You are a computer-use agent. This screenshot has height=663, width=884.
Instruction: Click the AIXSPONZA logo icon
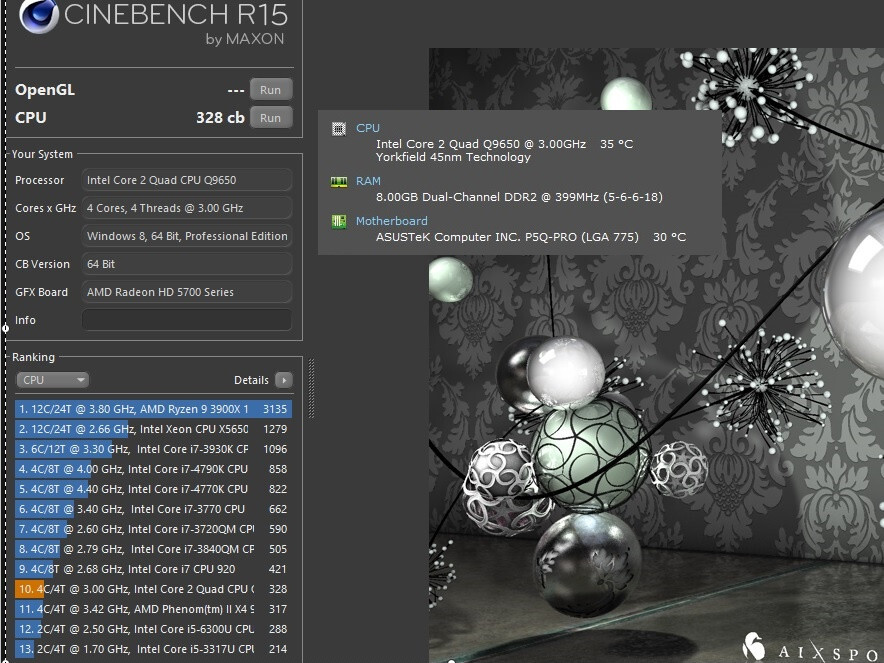754,646
